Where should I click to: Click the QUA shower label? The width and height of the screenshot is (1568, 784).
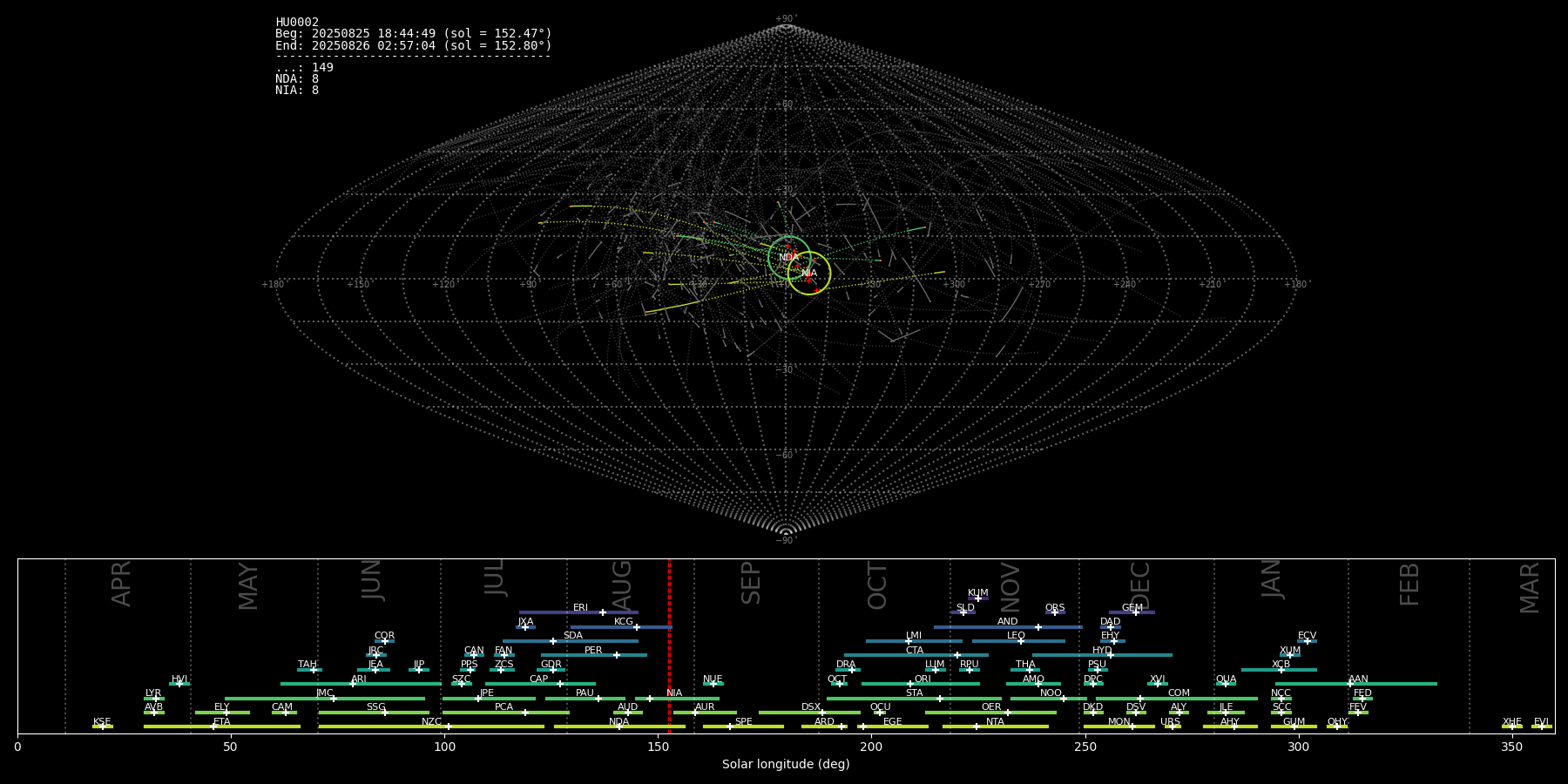1226,679
